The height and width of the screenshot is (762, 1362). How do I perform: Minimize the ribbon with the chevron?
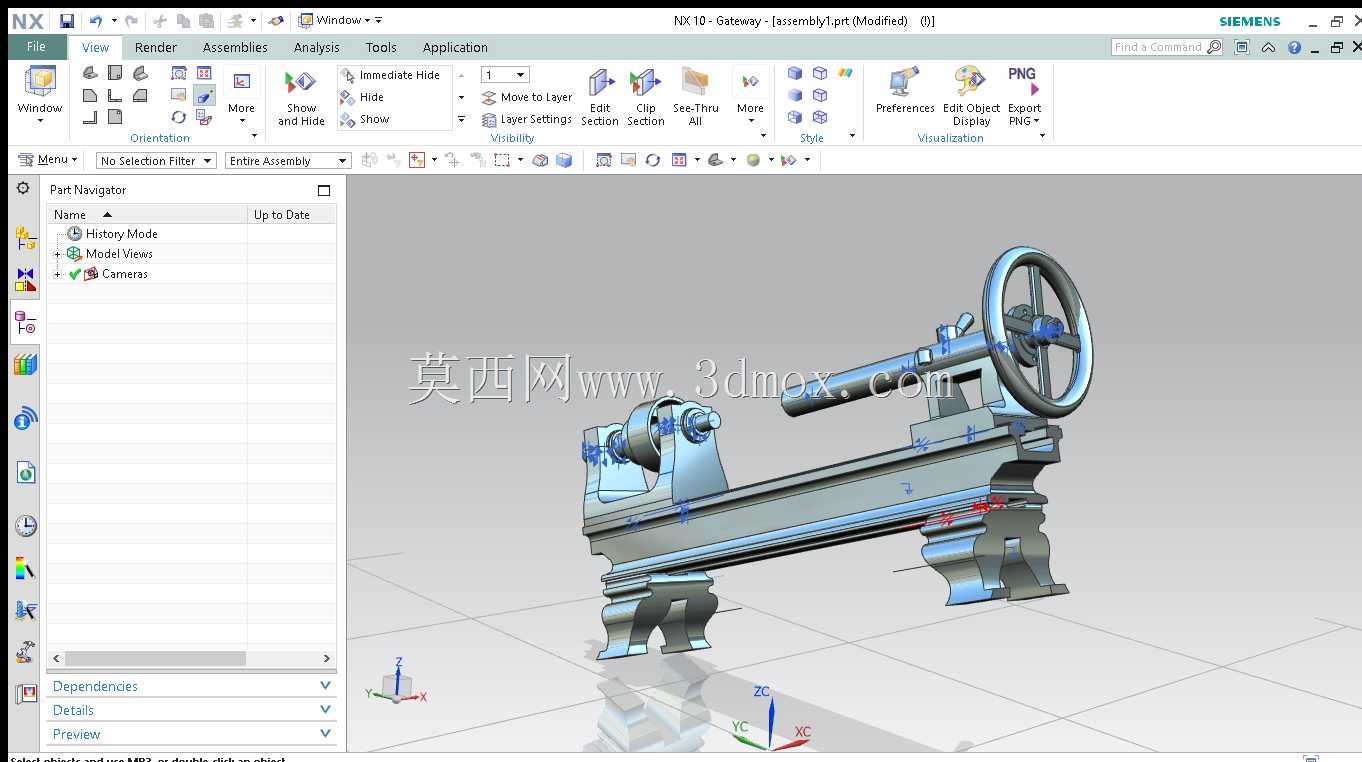1268,47
